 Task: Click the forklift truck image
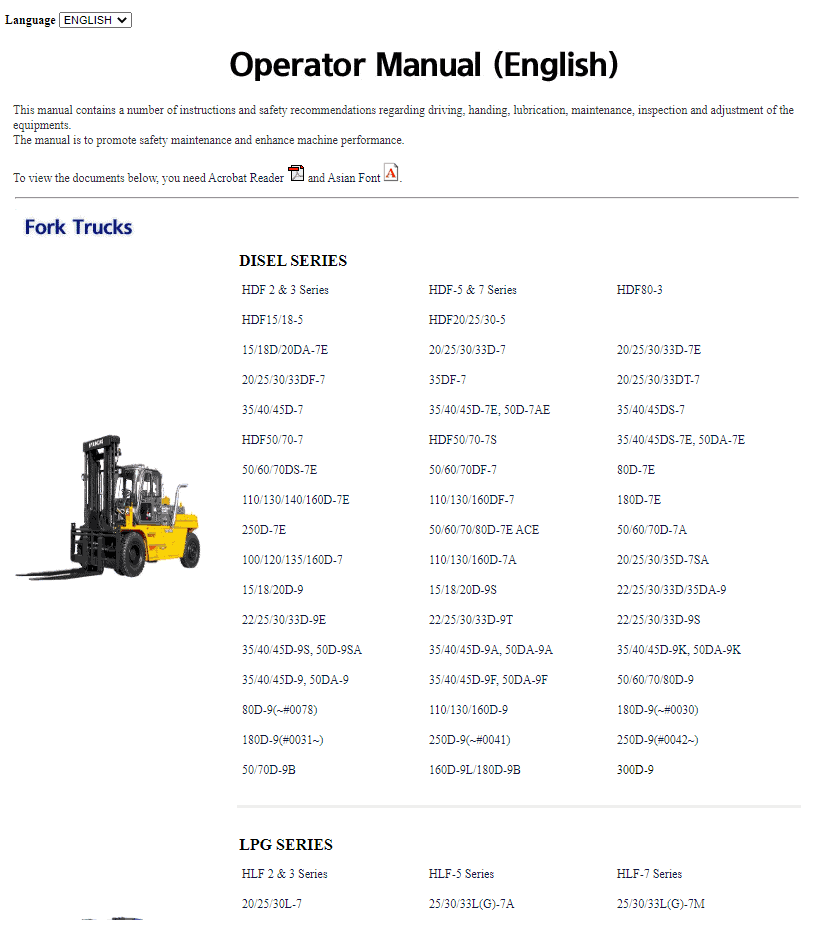(108, 507)
